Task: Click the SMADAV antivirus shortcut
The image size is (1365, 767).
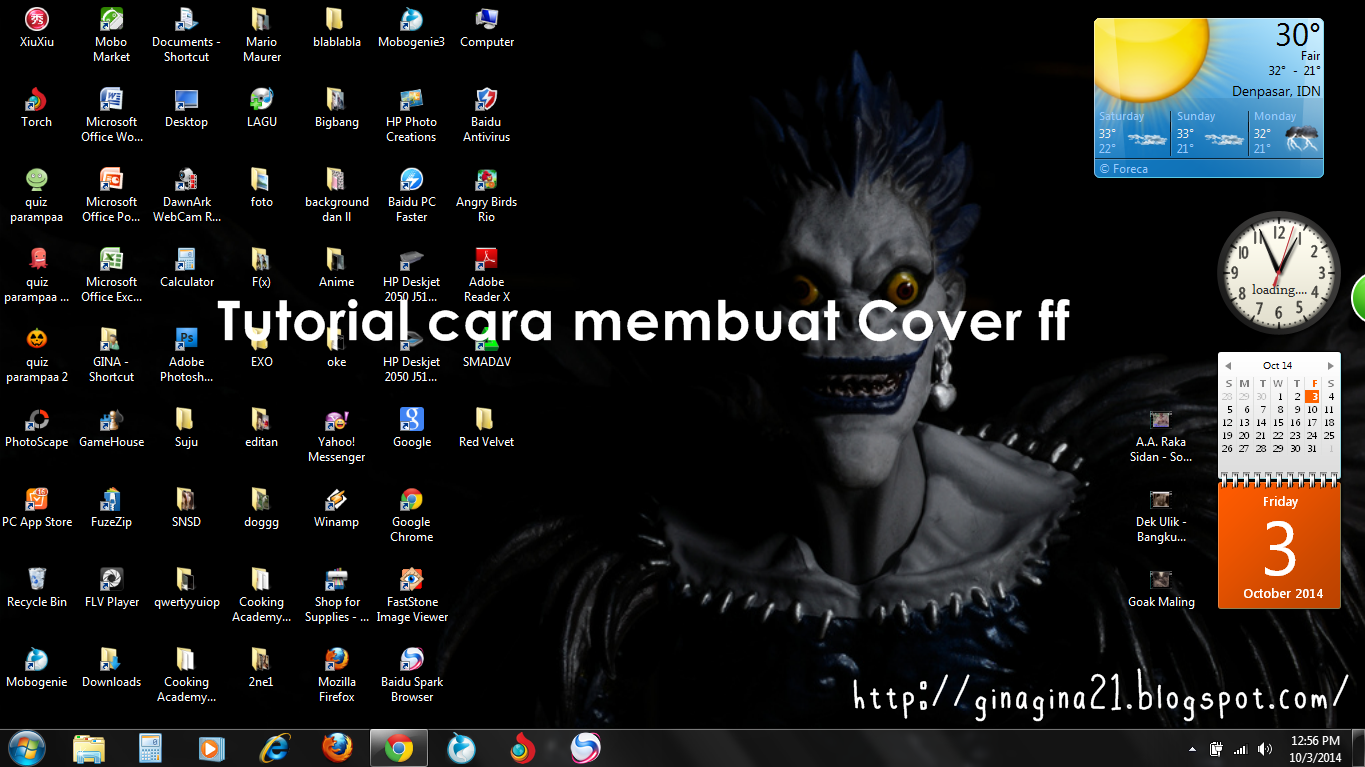Action: pyautogui.click(x=486, y=347)
